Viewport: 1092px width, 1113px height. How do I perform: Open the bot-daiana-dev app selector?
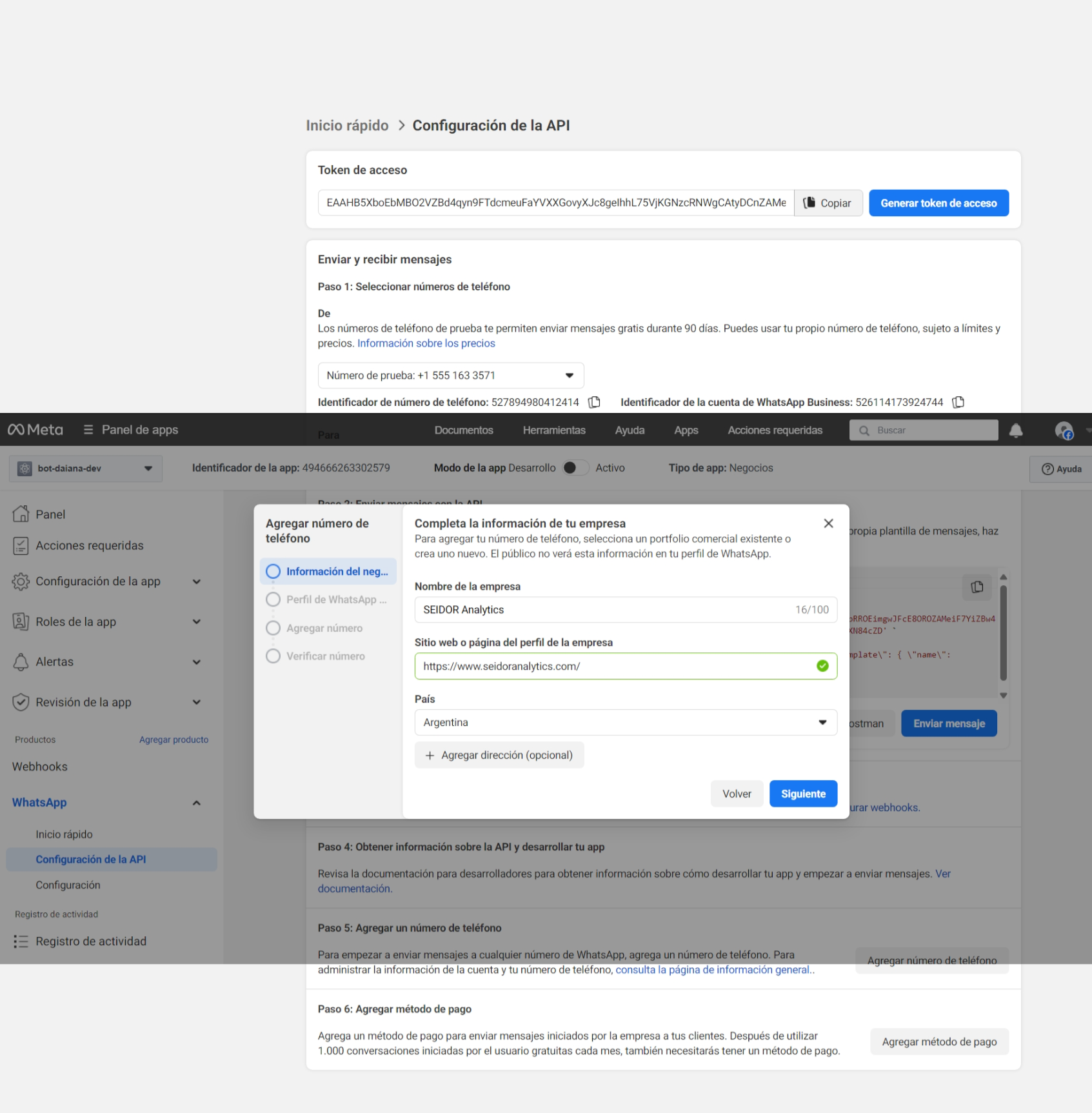(86, 468)
